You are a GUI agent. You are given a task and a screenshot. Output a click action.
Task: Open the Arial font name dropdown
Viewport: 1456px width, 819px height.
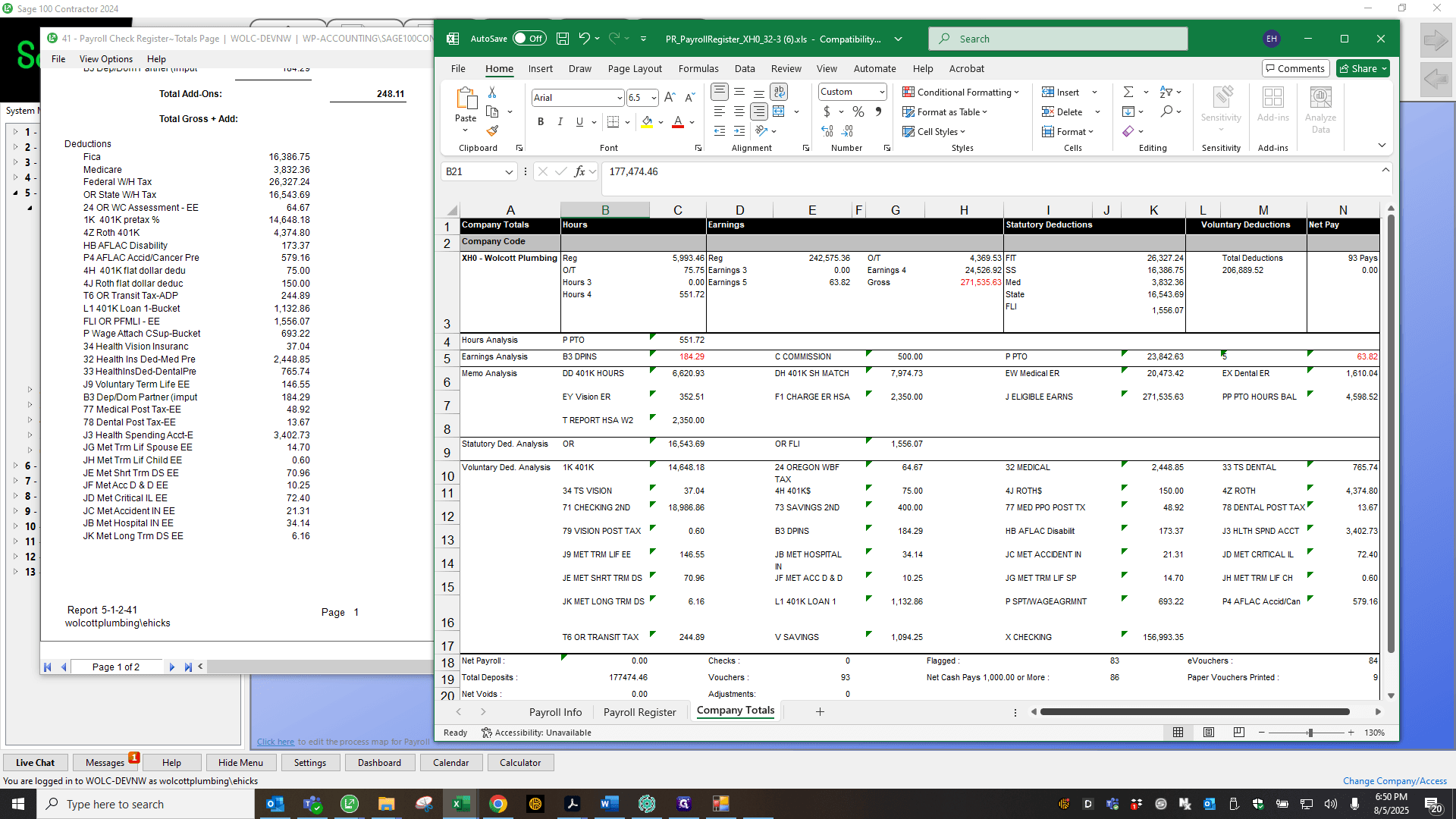coord(620,98)
